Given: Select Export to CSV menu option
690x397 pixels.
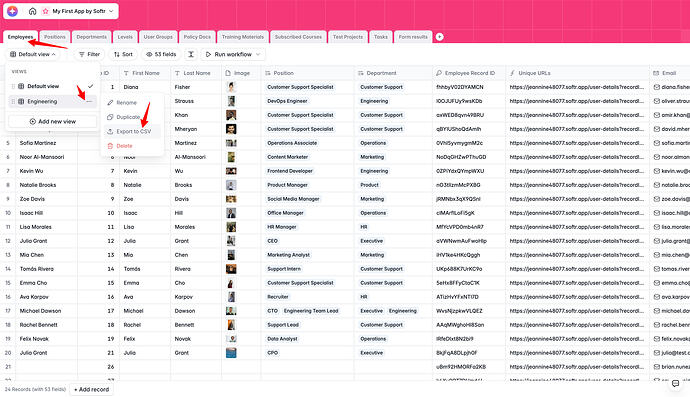Looking at the screenshot, I should pos(132,132).
